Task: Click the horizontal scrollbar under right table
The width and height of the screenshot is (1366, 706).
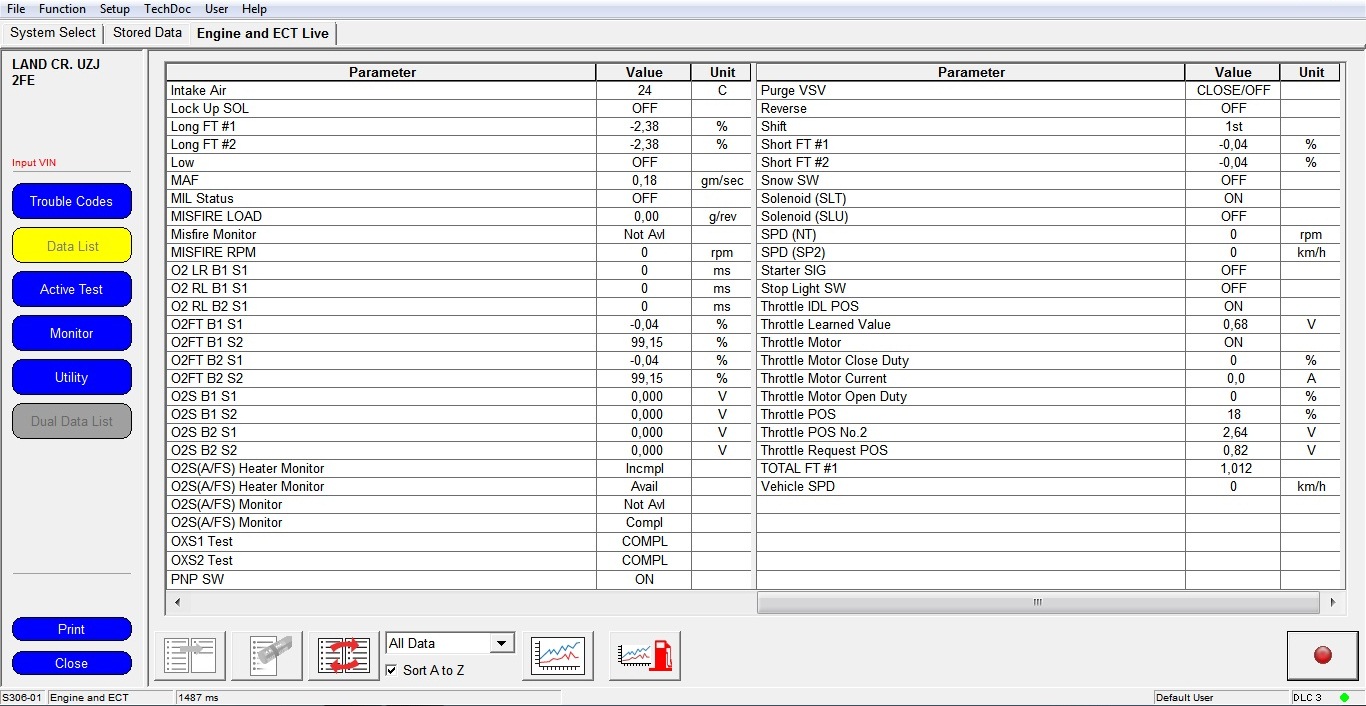Action: [x=1037, y=602]
